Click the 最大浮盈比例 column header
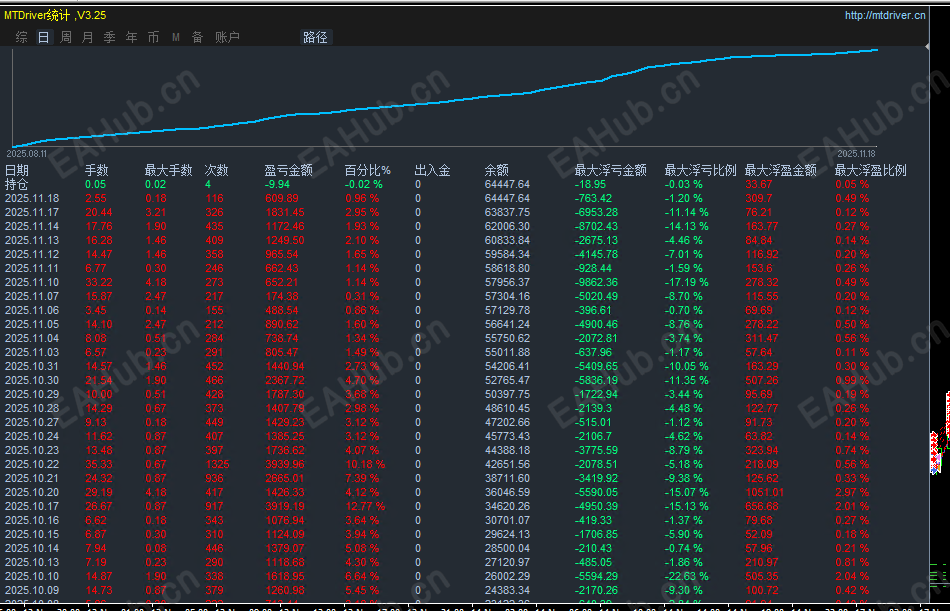The height and width of the screenshot is (611, 950). [x=871, y=170]
